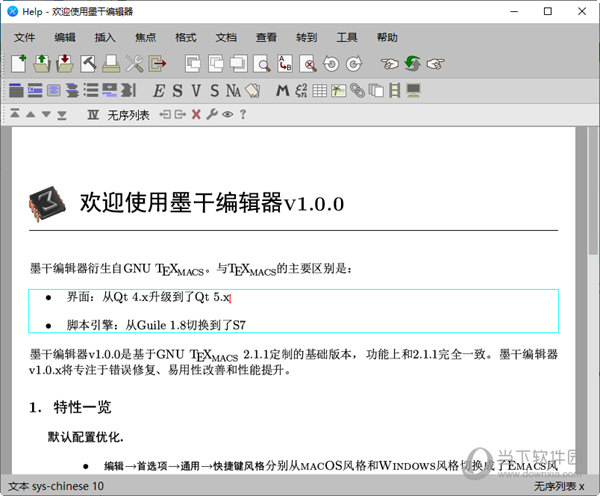
Task: Click the itemize list icon in the second toolbar
Action: tap(91, 90)
